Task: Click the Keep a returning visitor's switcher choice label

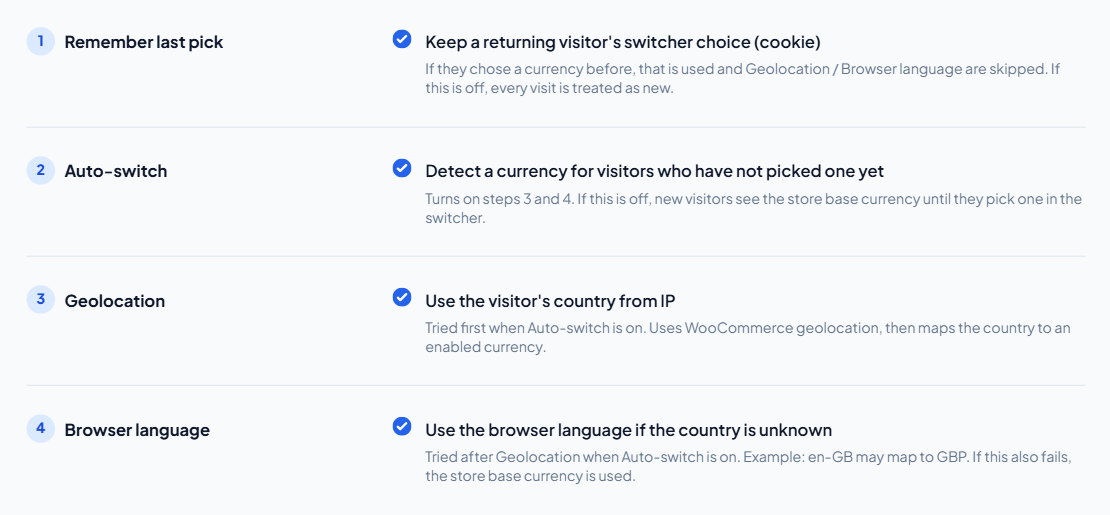Action: coord(623,42)
